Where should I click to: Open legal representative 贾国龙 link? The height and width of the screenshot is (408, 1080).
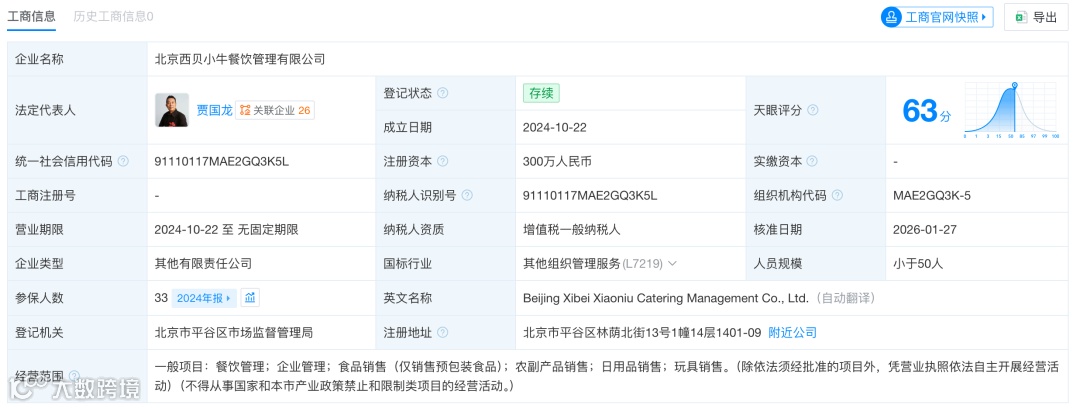coord(214,110)
